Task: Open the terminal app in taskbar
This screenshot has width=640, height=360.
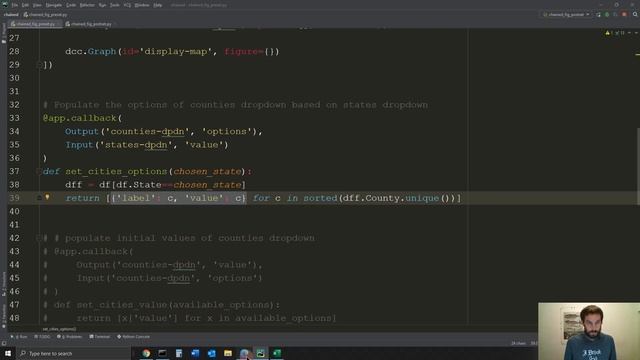Action: click(x=162, y=353)
